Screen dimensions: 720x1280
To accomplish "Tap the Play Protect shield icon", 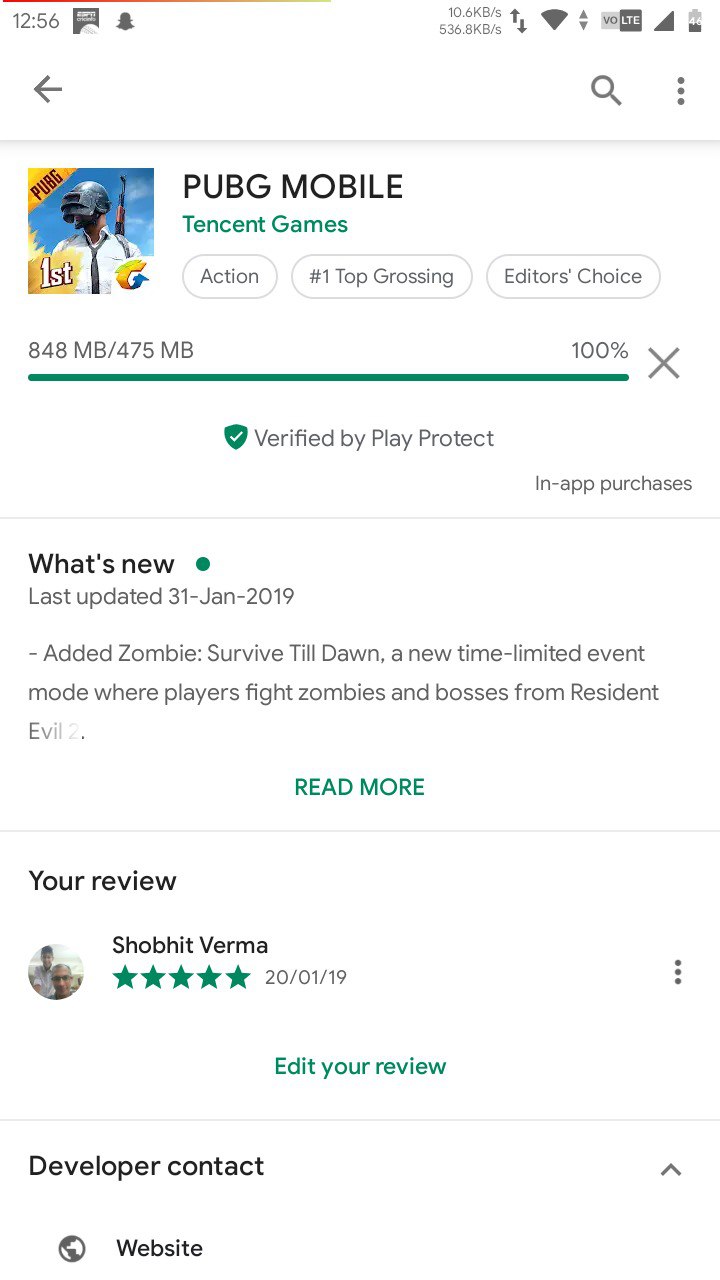I will point(235,437).
